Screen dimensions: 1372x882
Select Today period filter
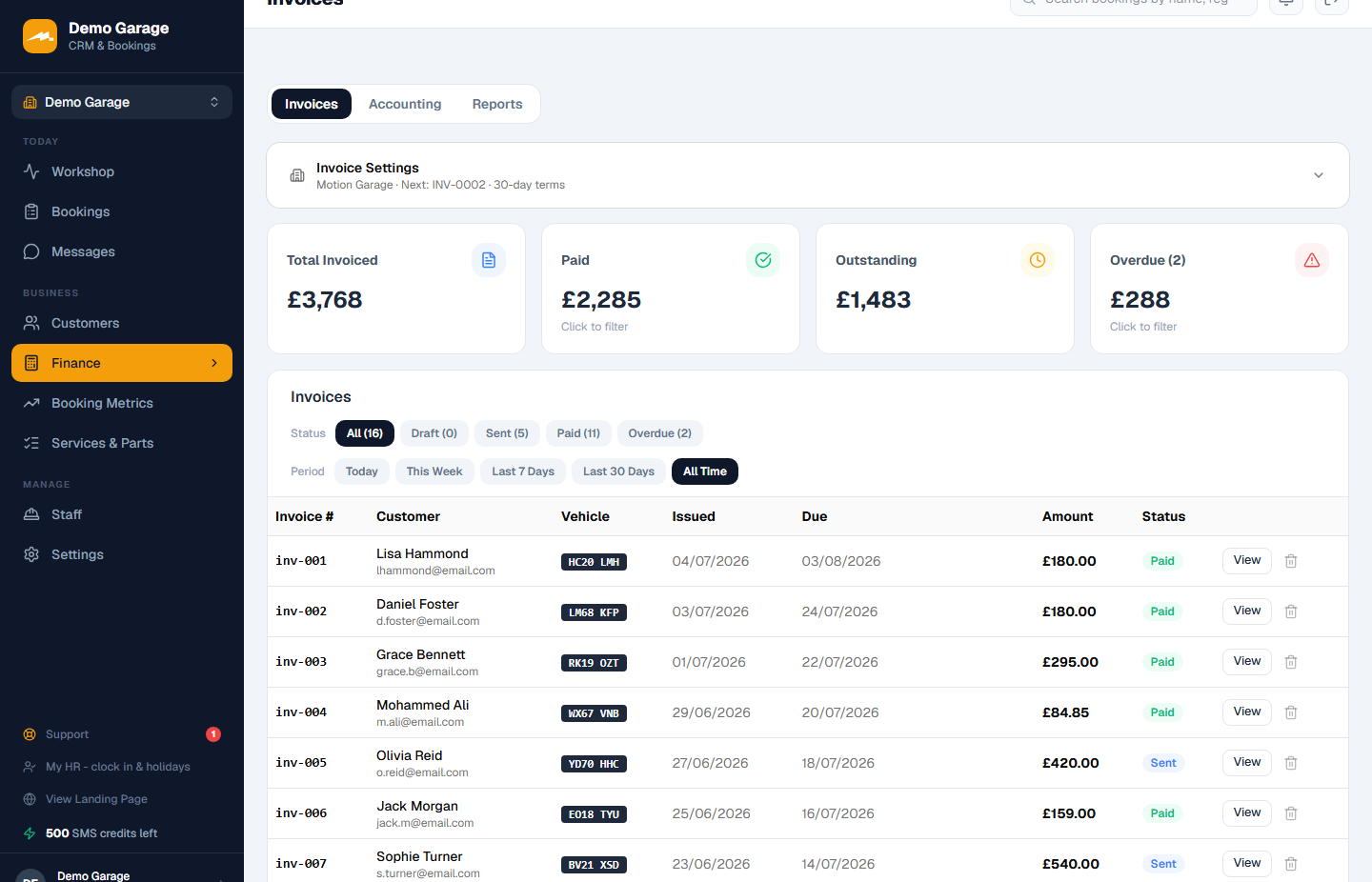(x=362, y=471)
